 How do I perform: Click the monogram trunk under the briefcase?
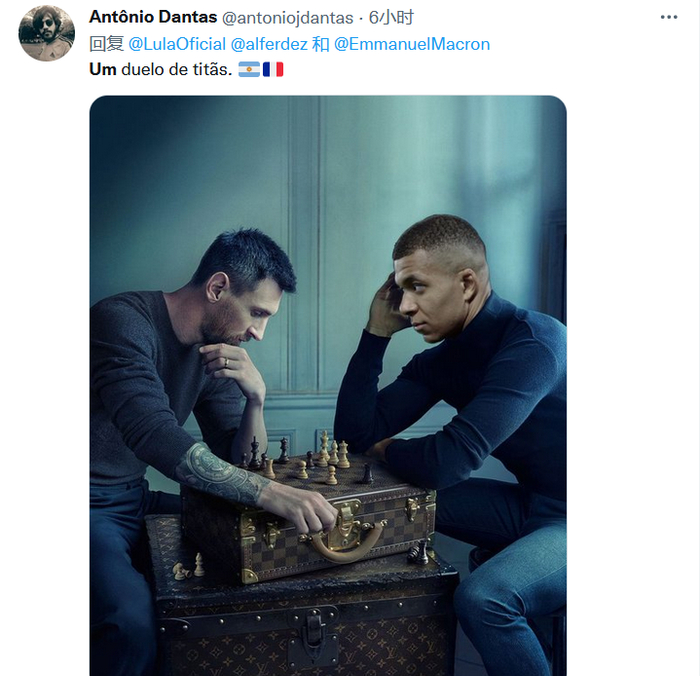click(304, 618)
